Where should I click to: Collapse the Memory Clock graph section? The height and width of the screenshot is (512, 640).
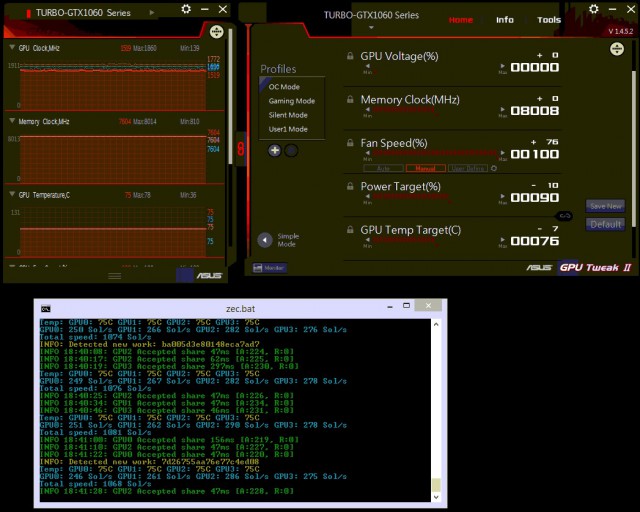coord(12,120)
